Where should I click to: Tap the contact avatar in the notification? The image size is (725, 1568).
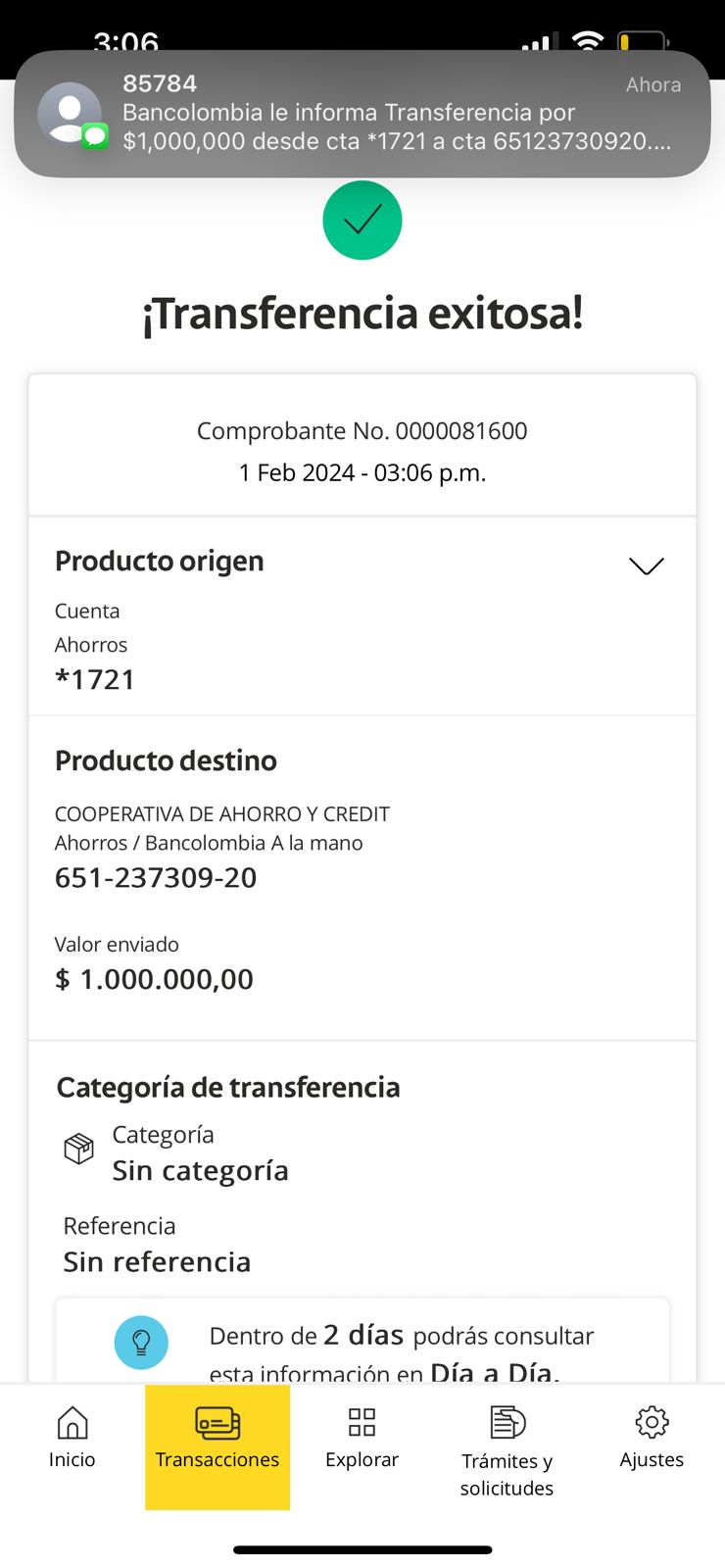[x=70, y=114]
